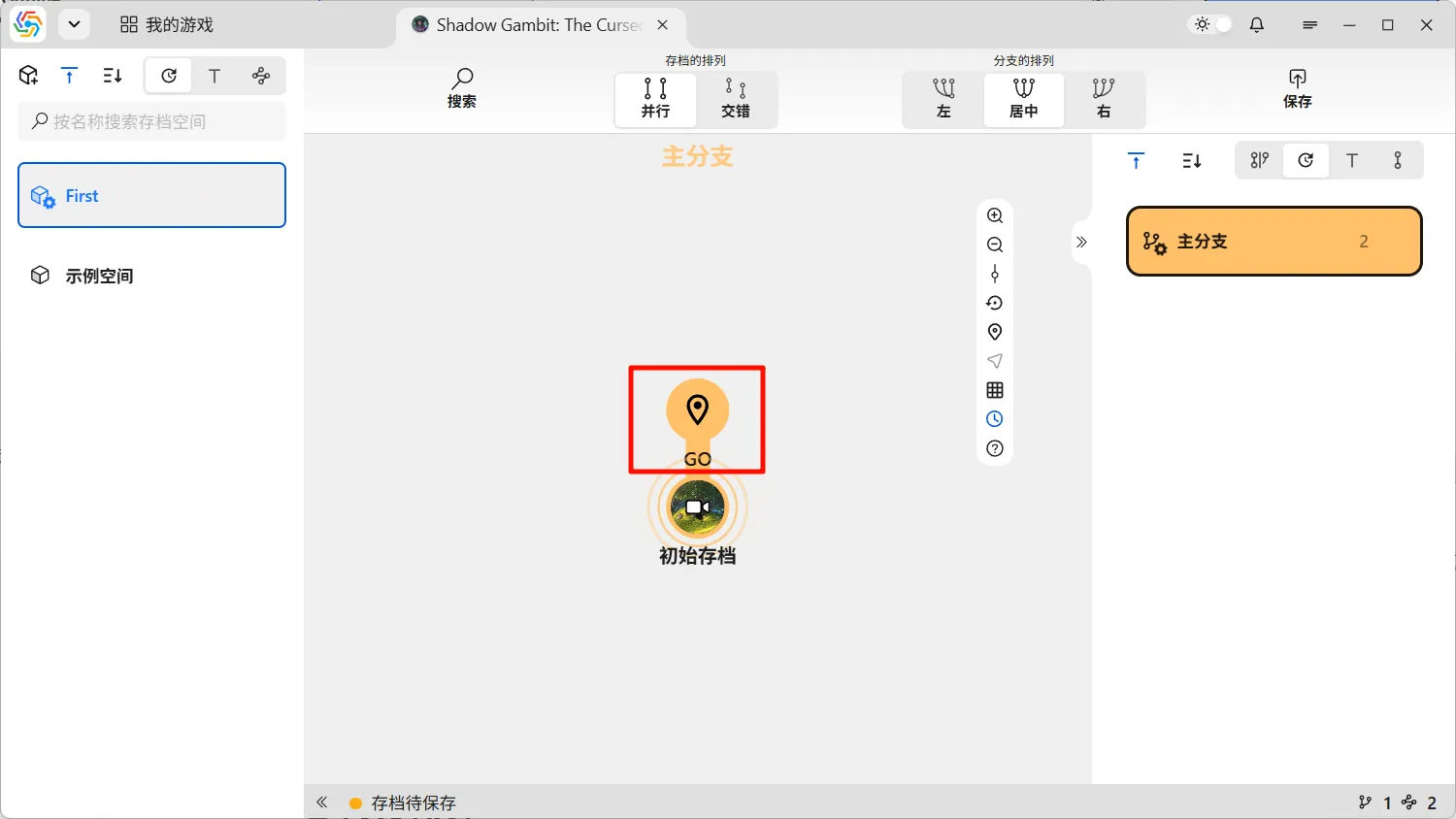Viewport: 1456px width, 819px height.
Task: Select 左 branch alignment option
Action: pyautogui.click(x=943, y=99)
